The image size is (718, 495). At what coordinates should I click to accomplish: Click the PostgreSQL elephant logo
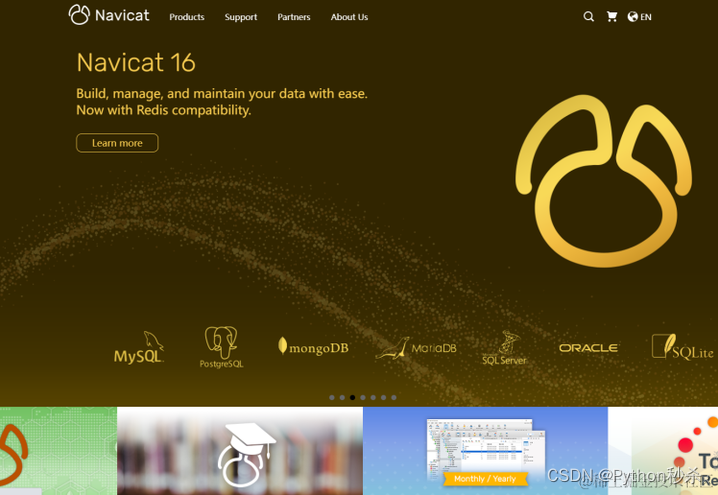[x=221, y=347]
